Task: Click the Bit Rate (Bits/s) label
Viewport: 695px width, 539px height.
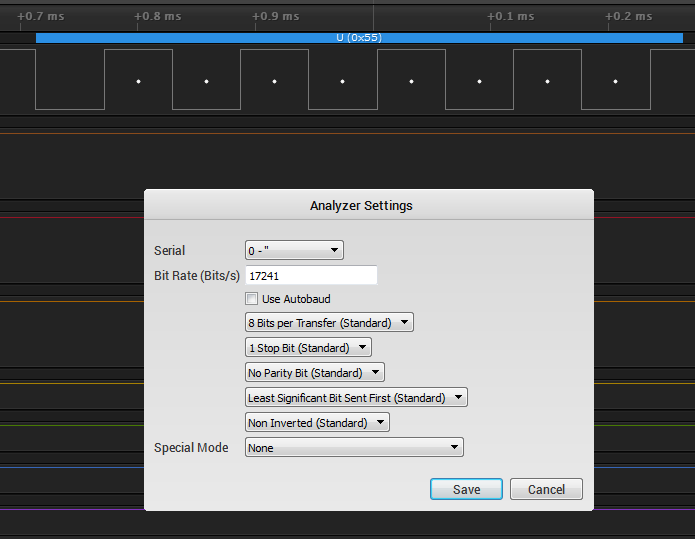Action: tap(197, 276)
